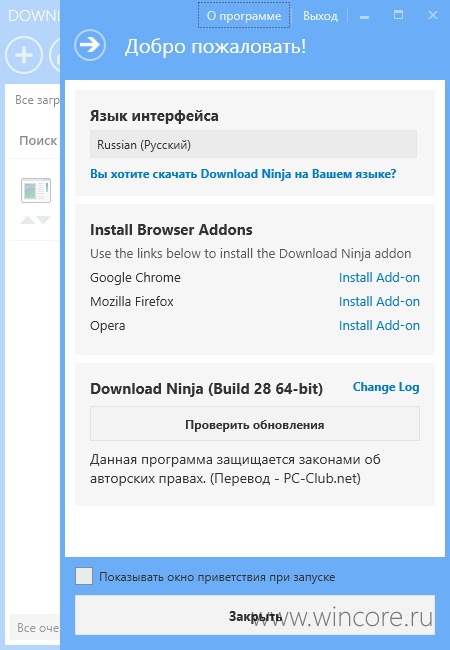Toggle Показывать окно приветствия при запуске checkbox

tap(84, 577)
